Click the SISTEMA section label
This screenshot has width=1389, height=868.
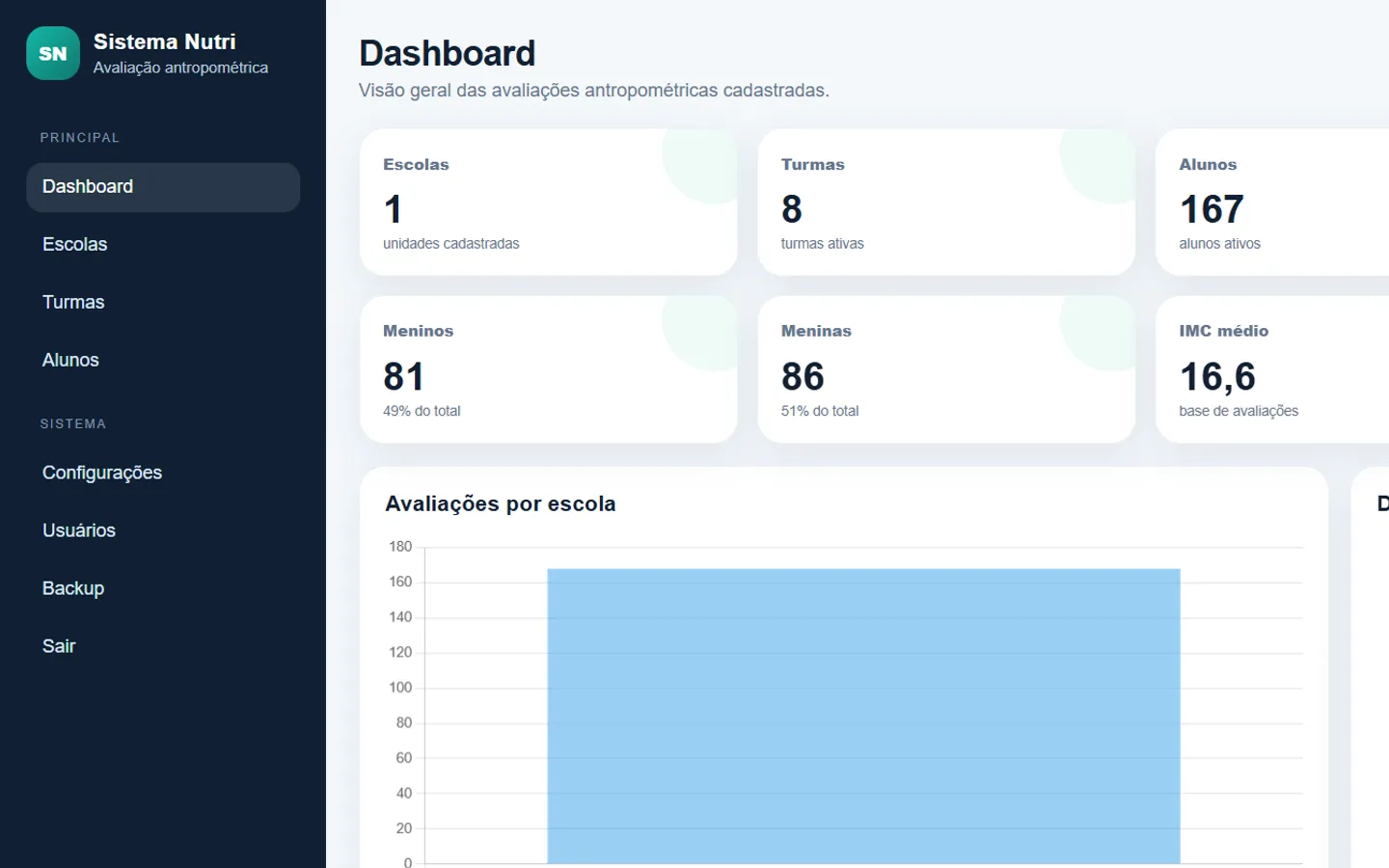coord(73,424)
